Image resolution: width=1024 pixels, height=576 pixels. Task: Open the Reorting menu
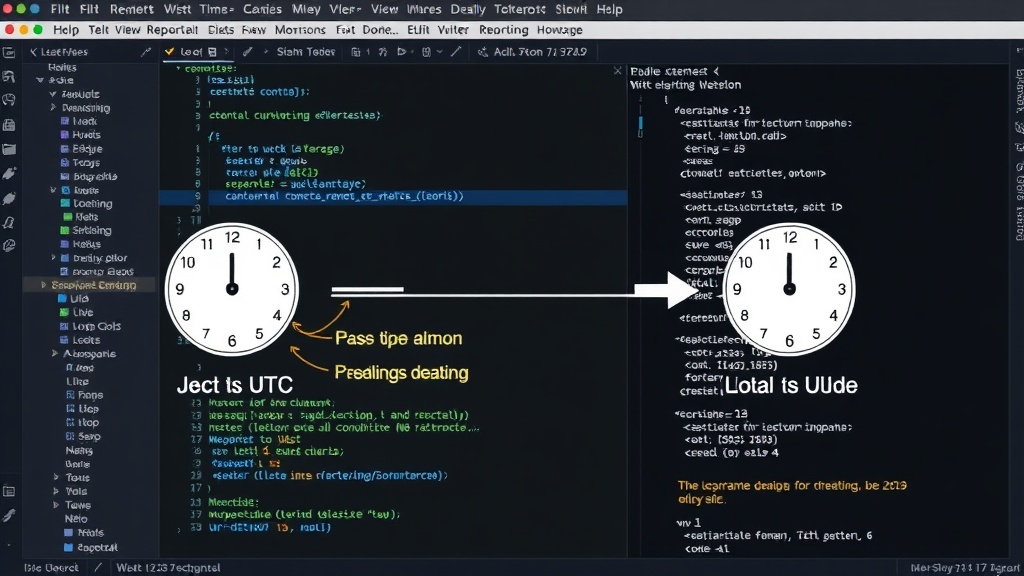click(503, 30)
